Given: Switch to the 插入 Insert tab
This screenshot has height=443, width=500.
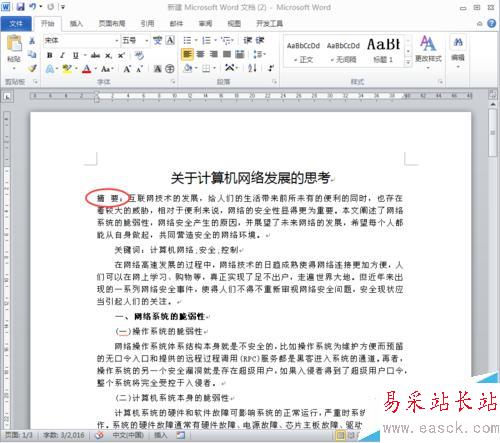Looking at the screenshot, I should [76, 23].
